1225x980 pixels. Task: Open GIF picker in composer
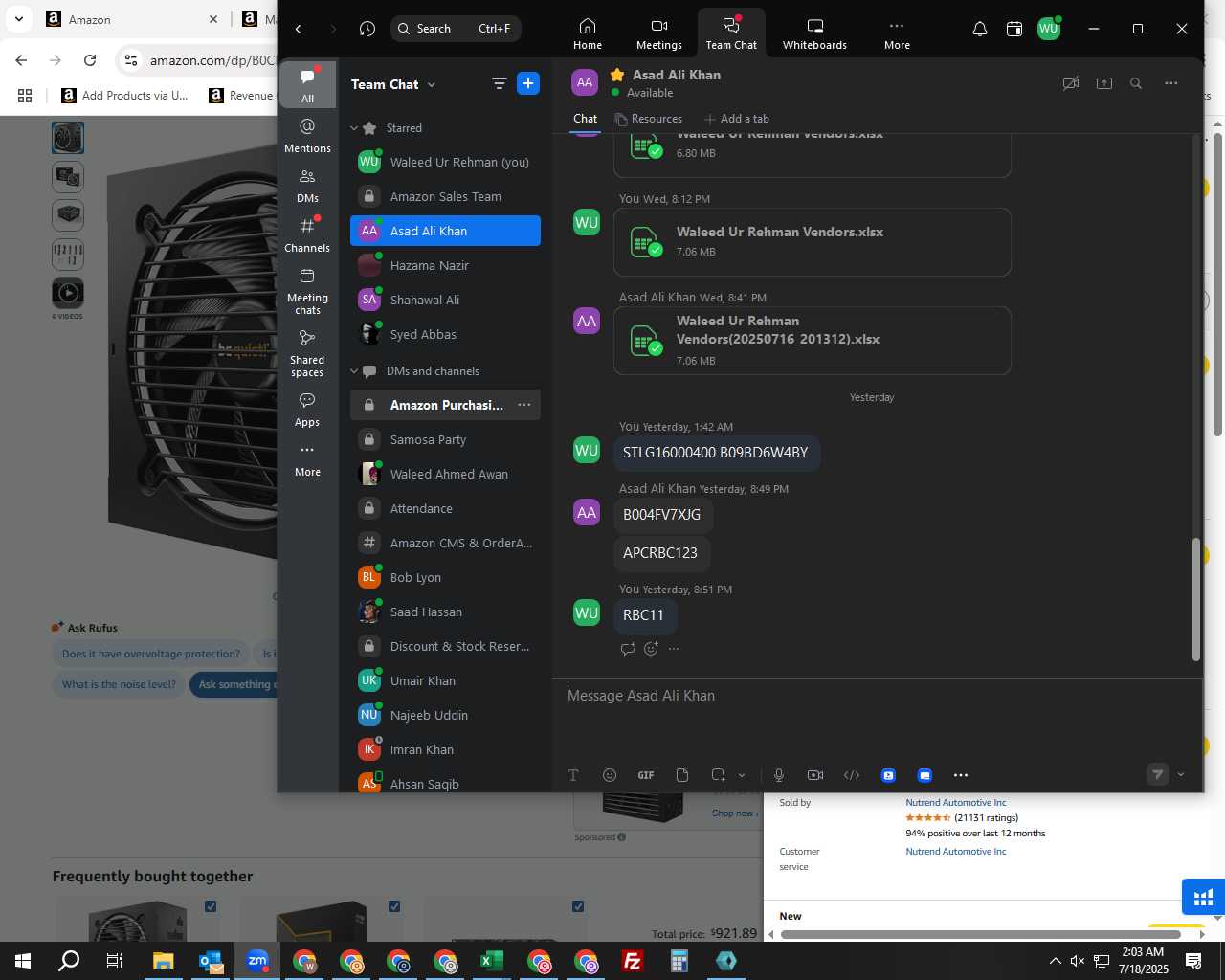tap(646, 775)
